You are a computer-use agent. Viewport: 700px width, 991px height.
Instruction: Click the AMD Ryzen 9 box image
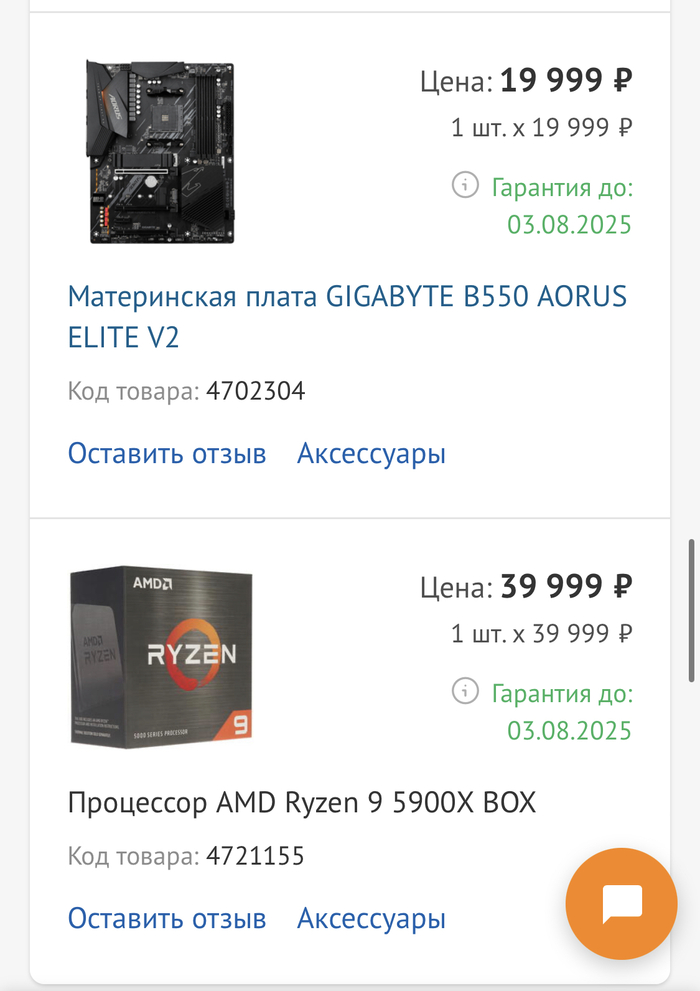coord(161,657)
